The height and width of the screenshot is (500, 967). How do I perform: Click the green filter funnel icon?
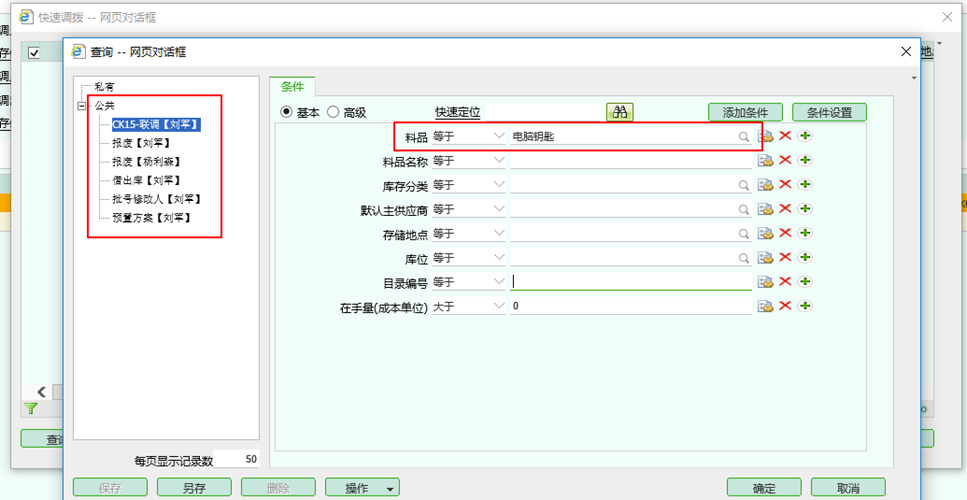(31, 408)
